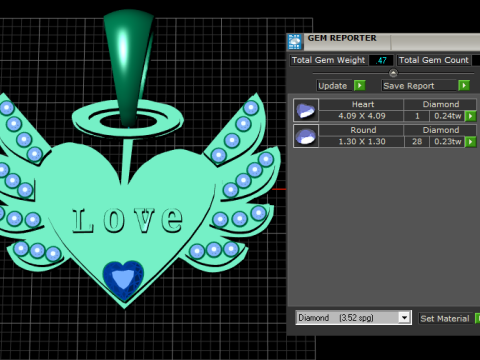Click the Heart gem thumbnail
The width and height of the screenshot is (480, 360).
[x=306, y=110]
